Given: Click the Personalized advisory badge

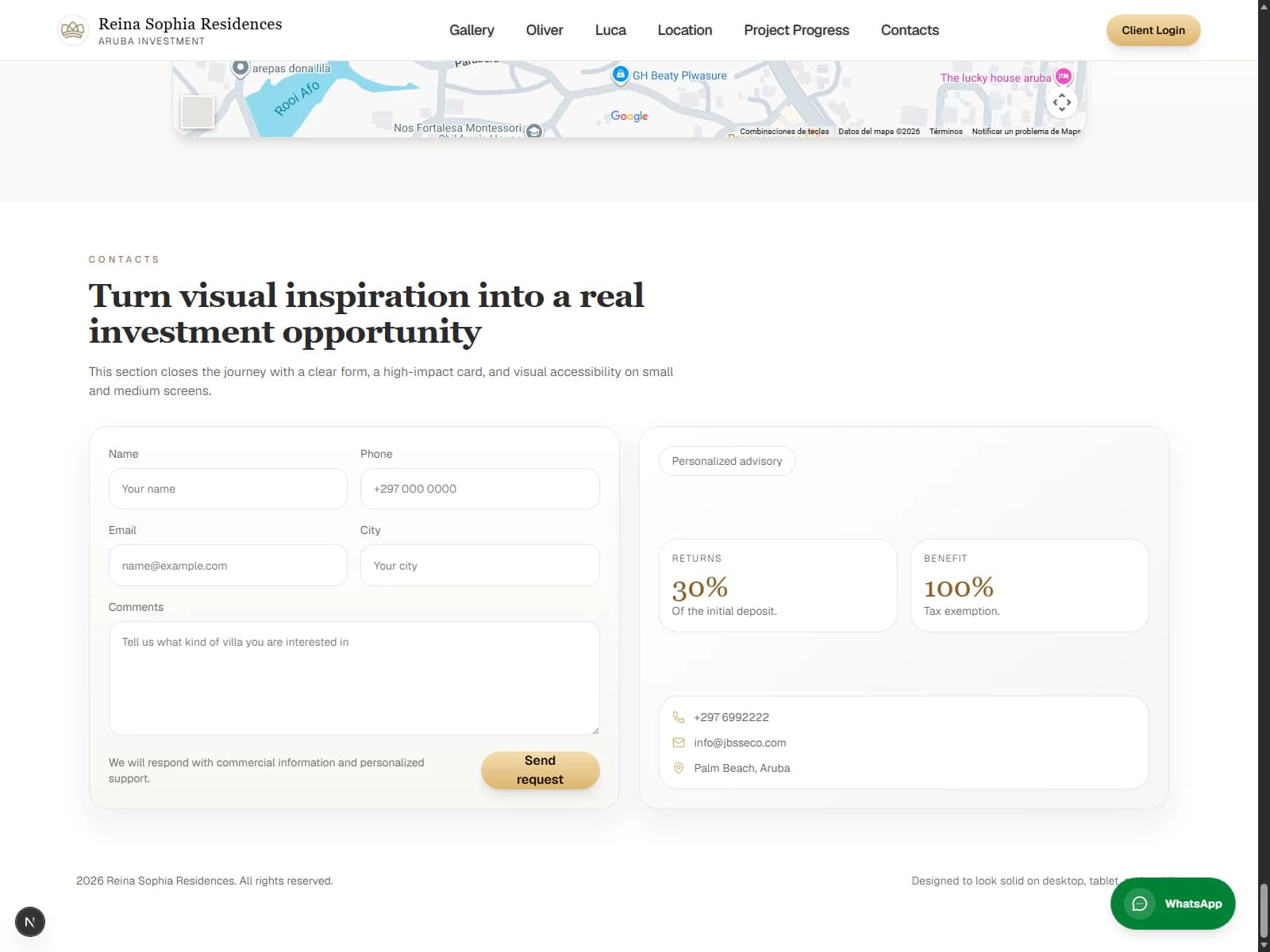Looking at the screenshot, I should [727, 461].
